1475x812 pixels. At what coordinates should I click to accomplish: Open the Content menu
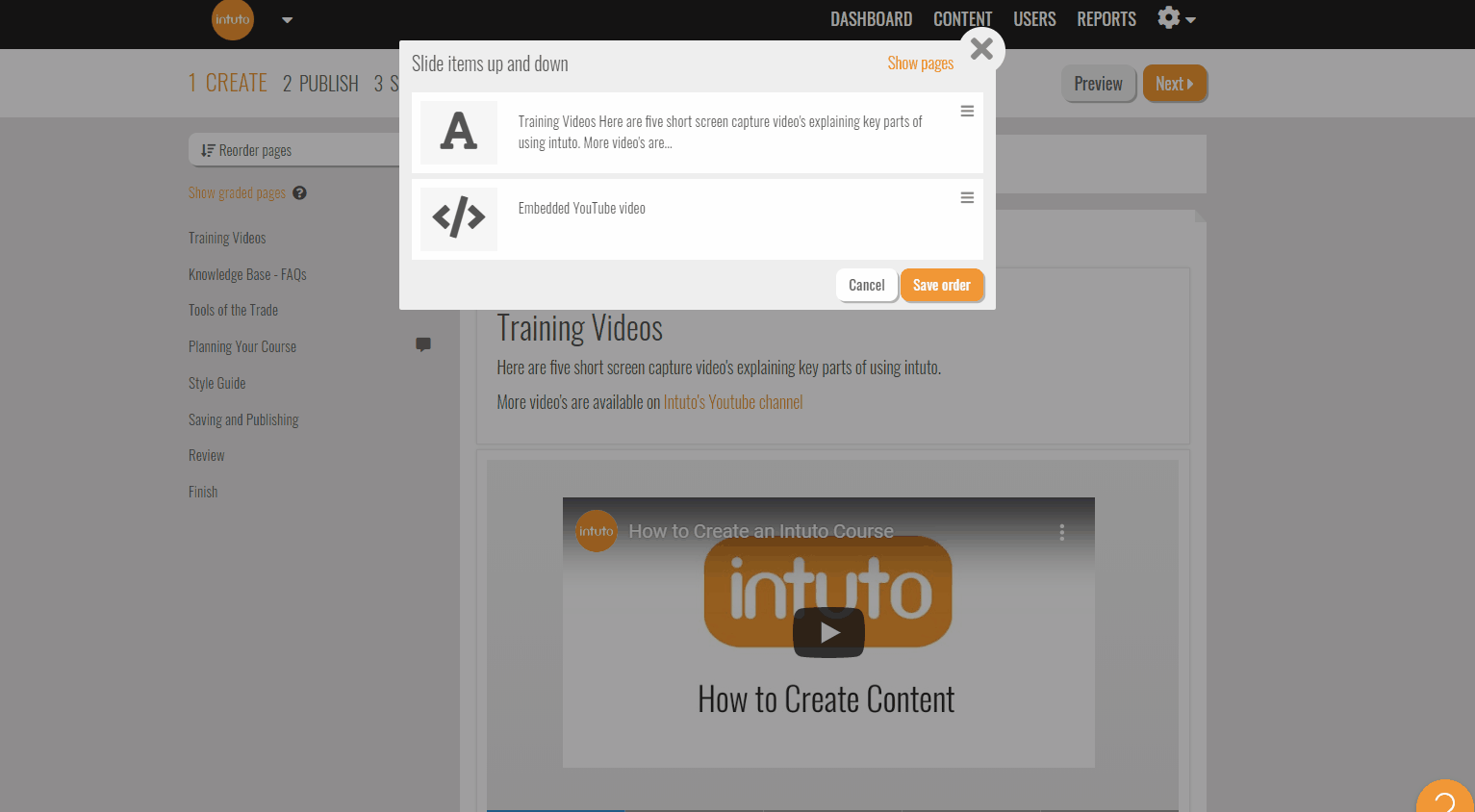coord(962,19)
